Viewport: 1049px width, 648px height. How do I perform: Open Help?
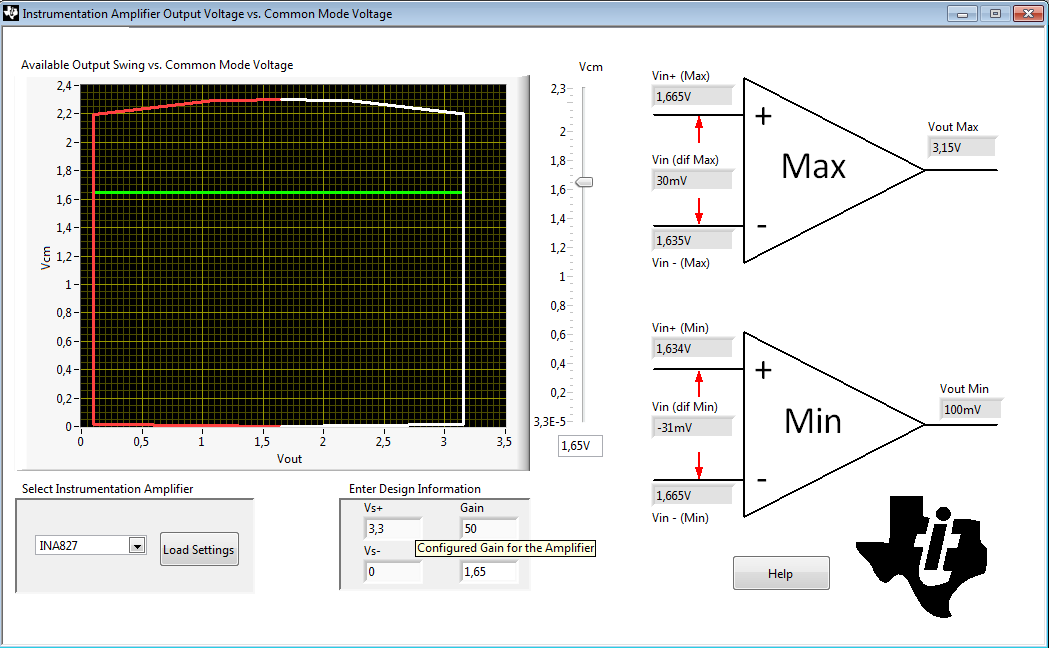pyautogui.click(x=781, y=573)
